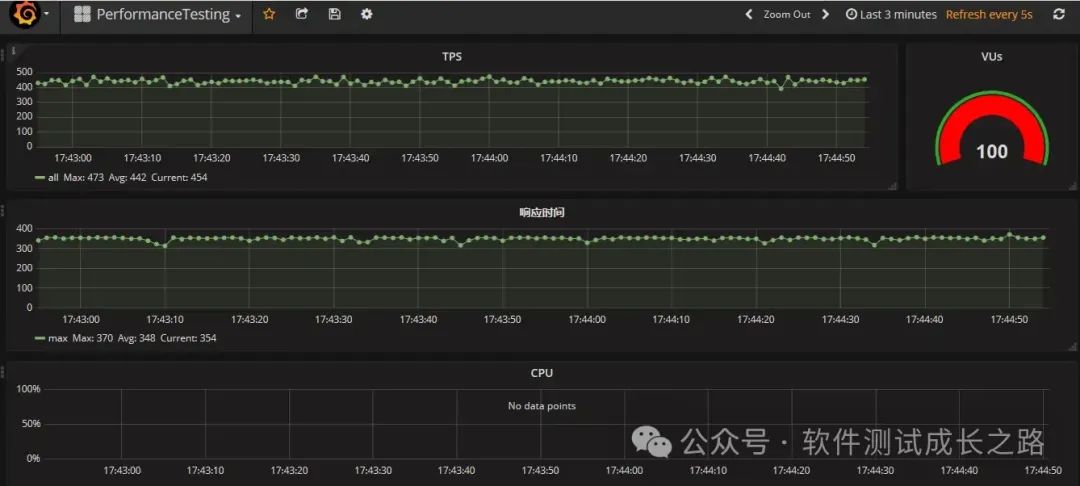Image resolution: width=1080 pixels, height=486 pixels.
Task: Click the VUs panel resize handle corner
Action: [x=1070, y=186]
